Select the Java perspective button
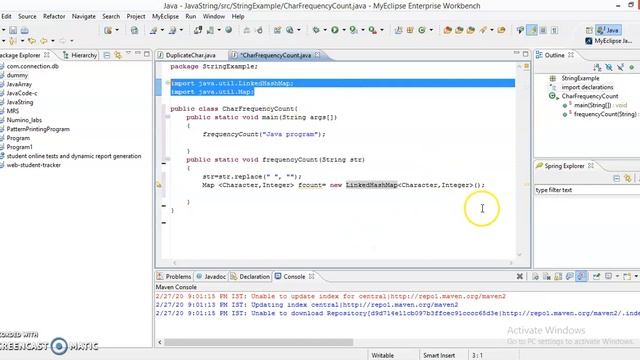Screen dimensions: 640x360 (608, 30)
